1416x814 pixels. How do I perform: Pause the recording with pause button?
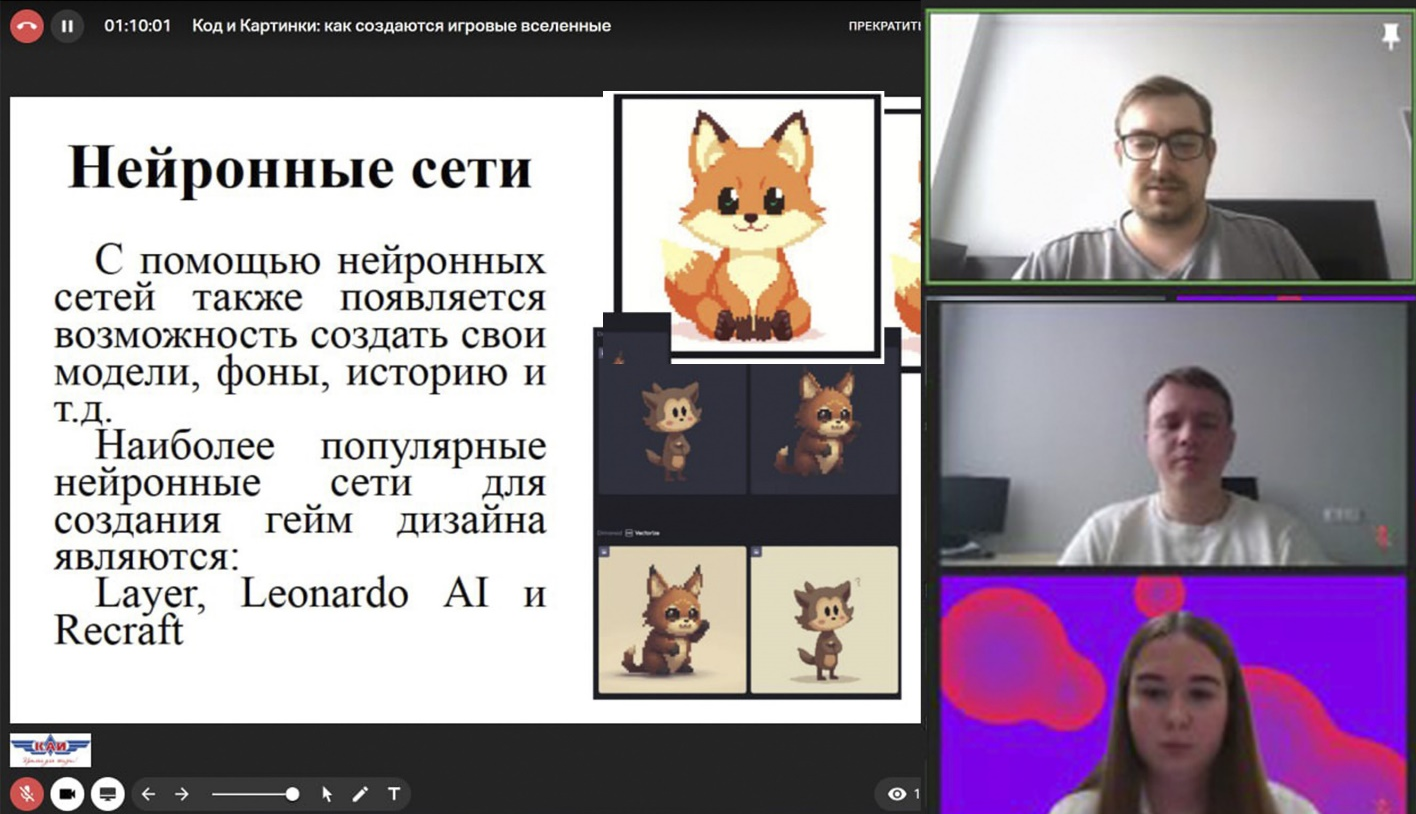[67, 26]
